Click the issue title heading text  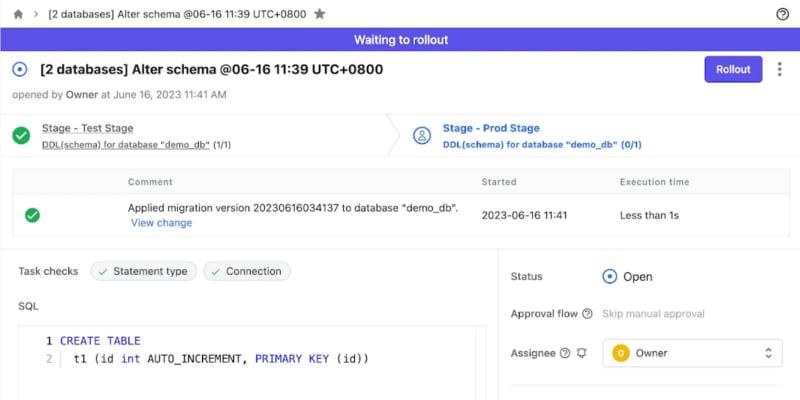click(x=211, y=69)
